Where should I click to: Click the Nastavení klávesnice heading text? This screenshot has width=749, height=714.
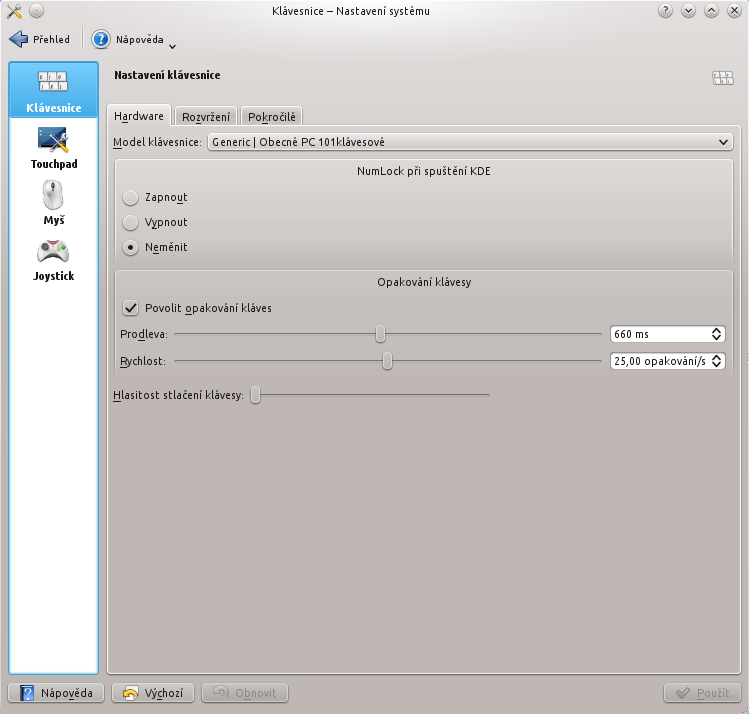[x=167, y=75]
